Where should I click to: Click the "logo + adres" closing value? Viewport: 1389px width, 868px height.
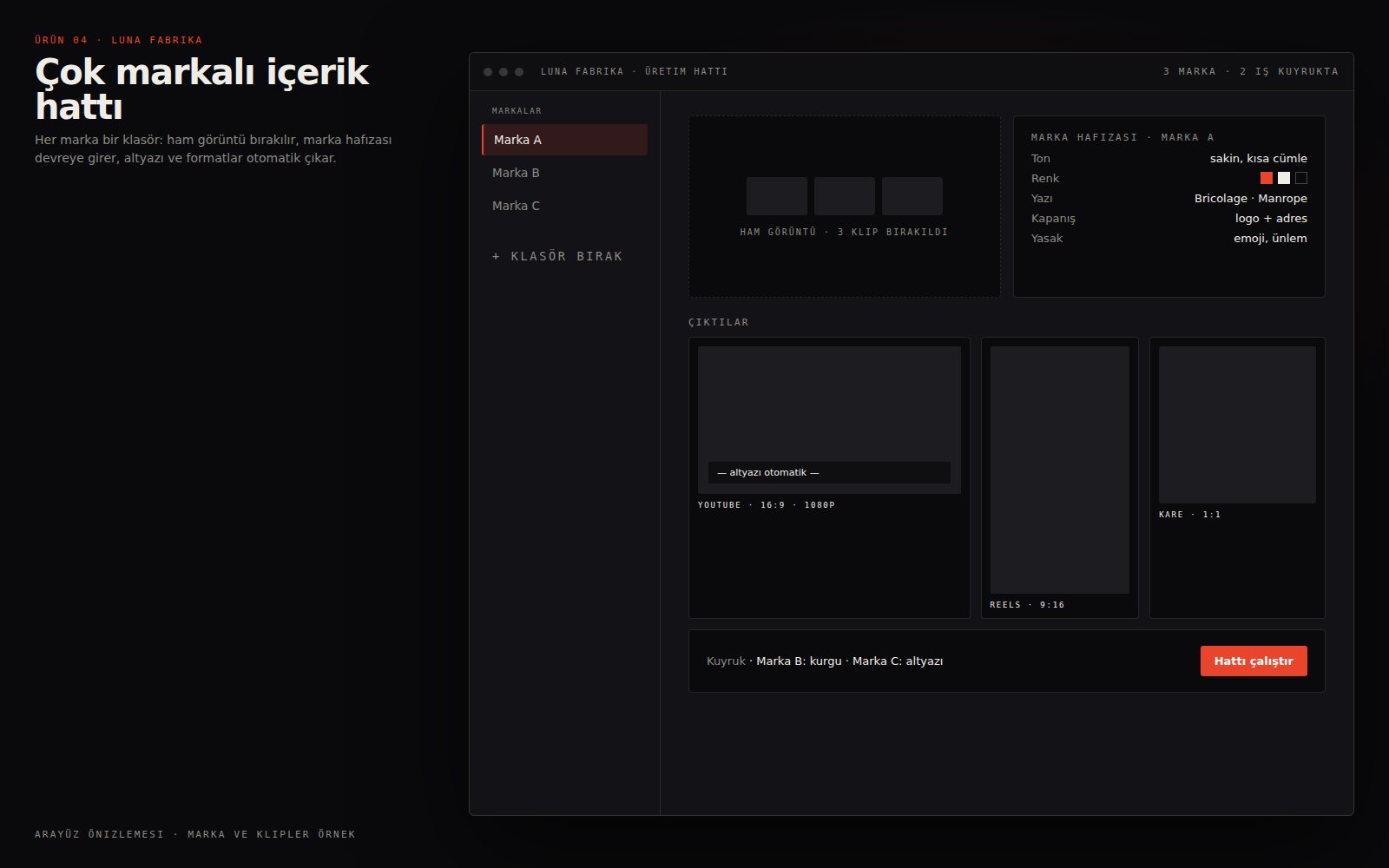tap(1271, 218)
